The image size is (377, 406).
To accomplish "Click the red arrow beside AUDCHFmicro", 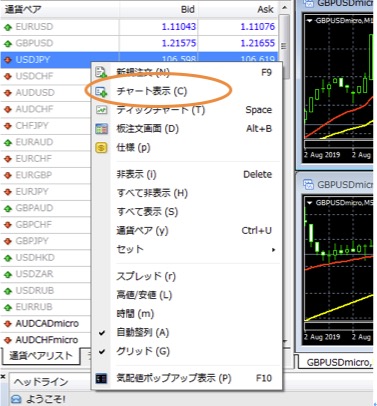I will 8,340.
